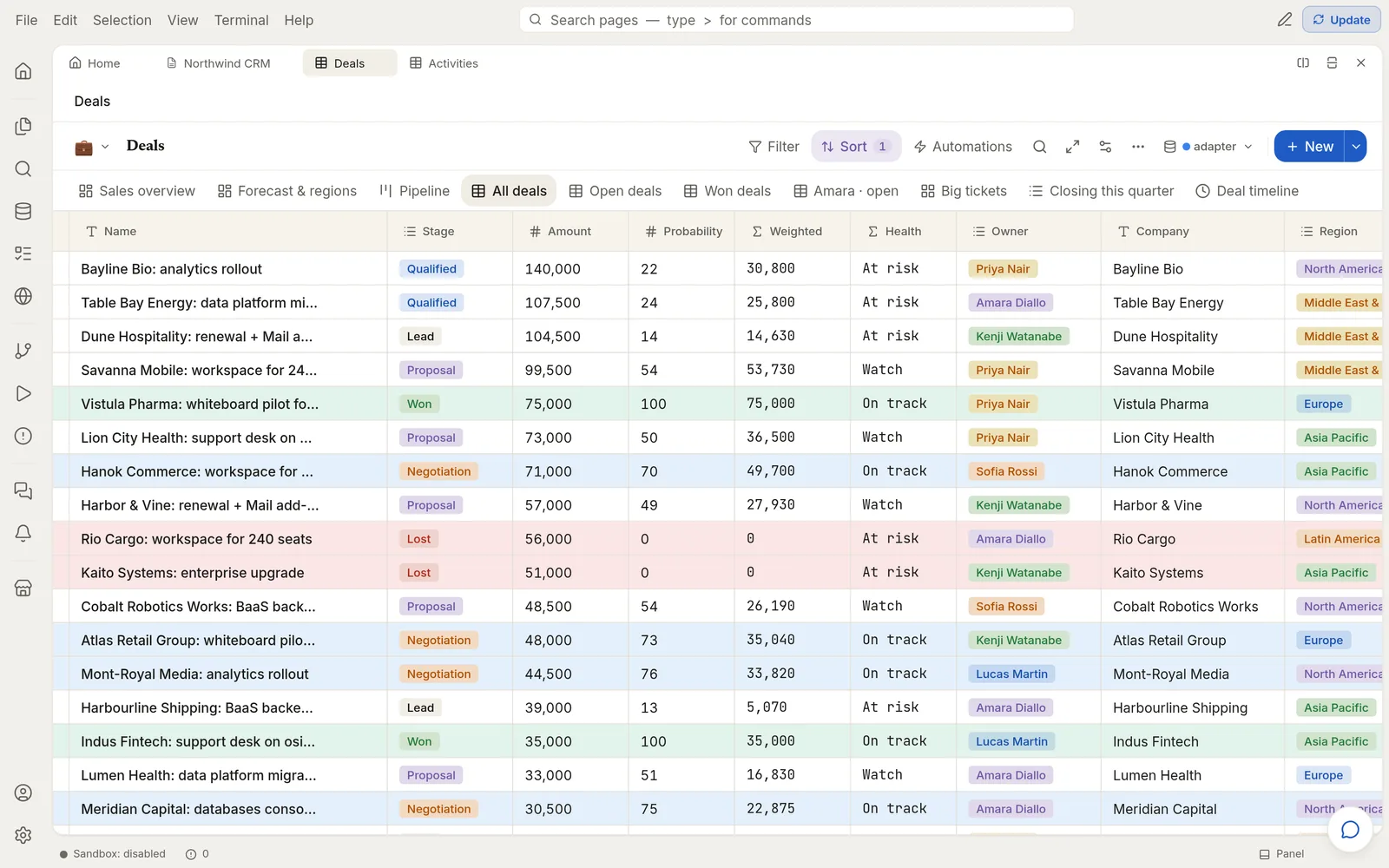Click the New record button

[x=1309, y=147]
